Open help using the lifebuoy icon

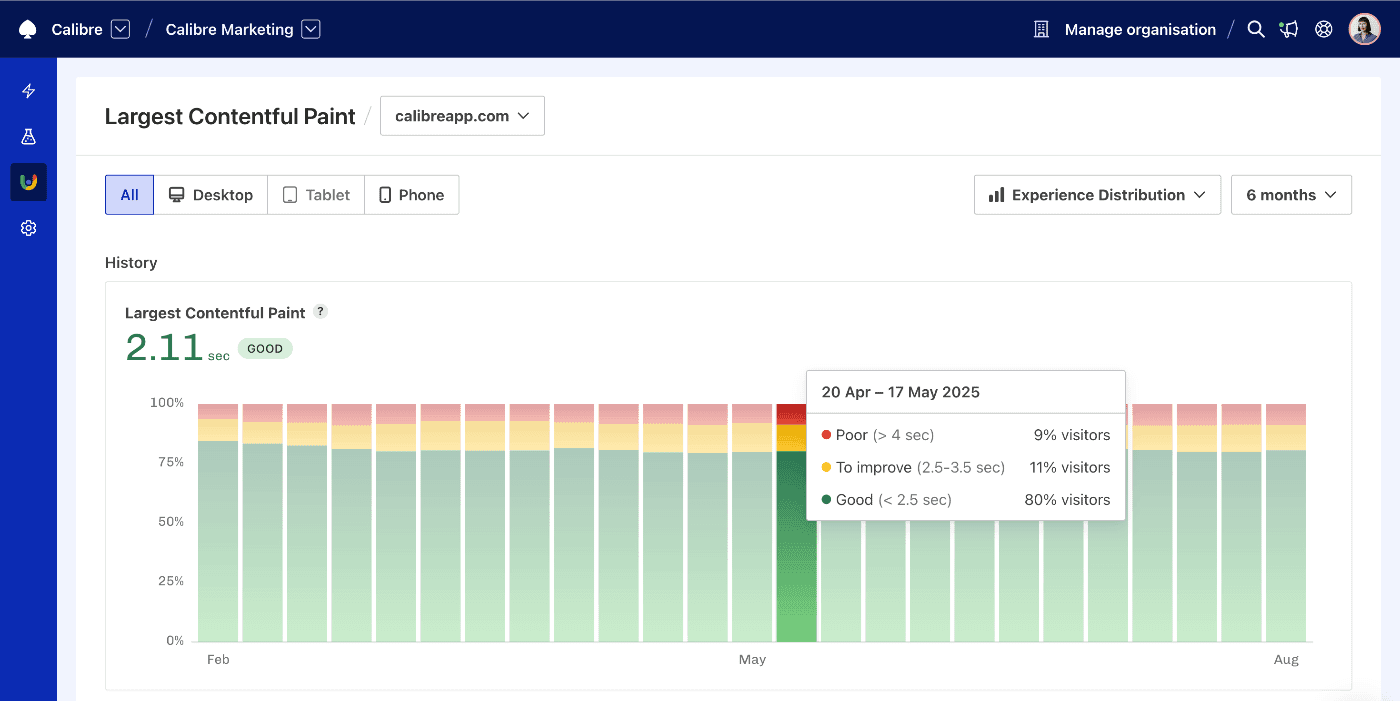[1323, 29]
